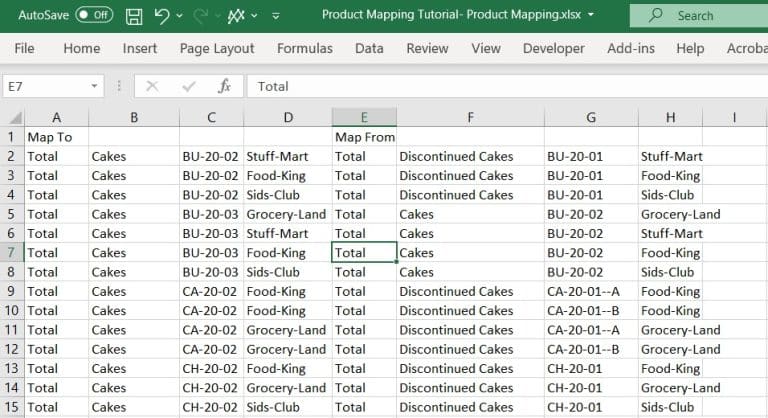This screenshot has height=418, width=768.
Task: Click the Search magnifier icon
Action: (655, 15)
